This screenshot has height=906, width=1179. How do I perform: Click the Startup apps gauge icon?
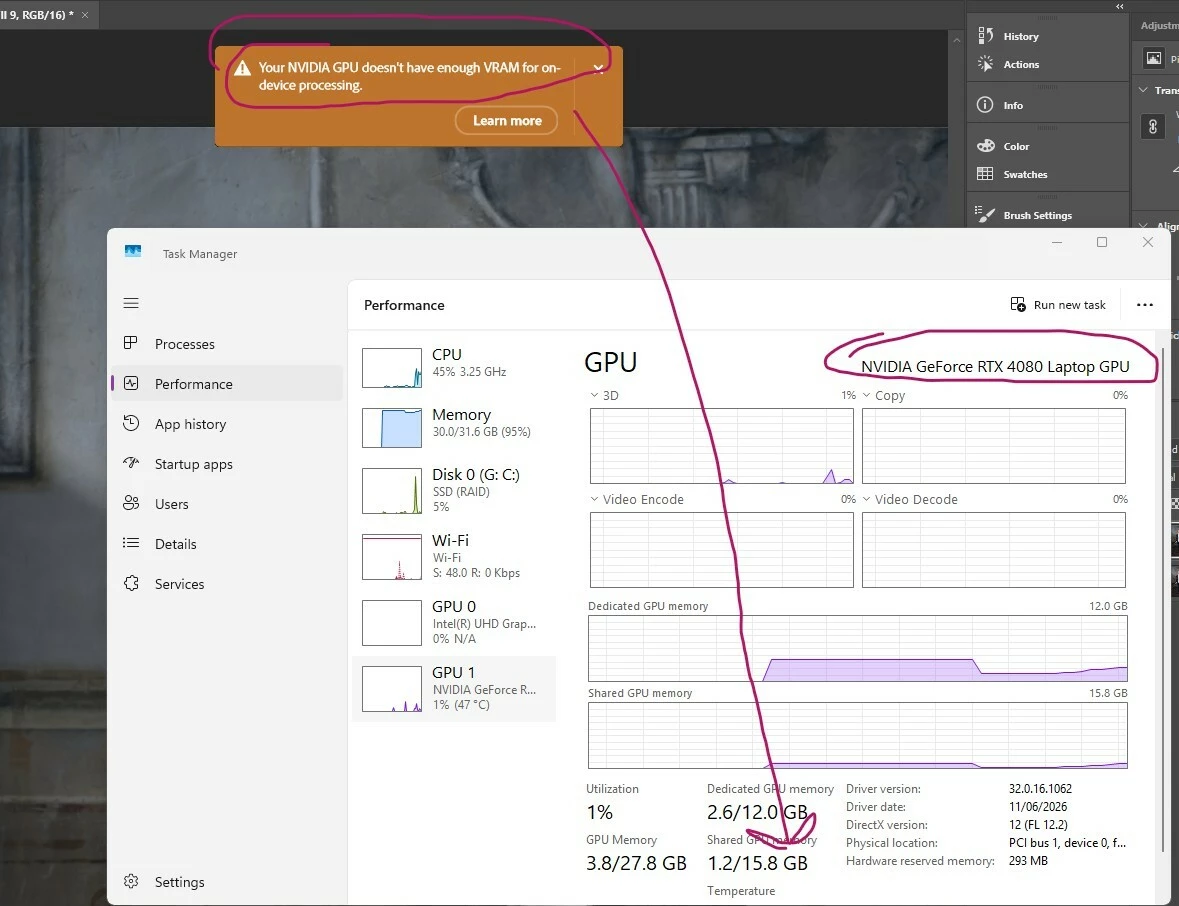(131, 462)
